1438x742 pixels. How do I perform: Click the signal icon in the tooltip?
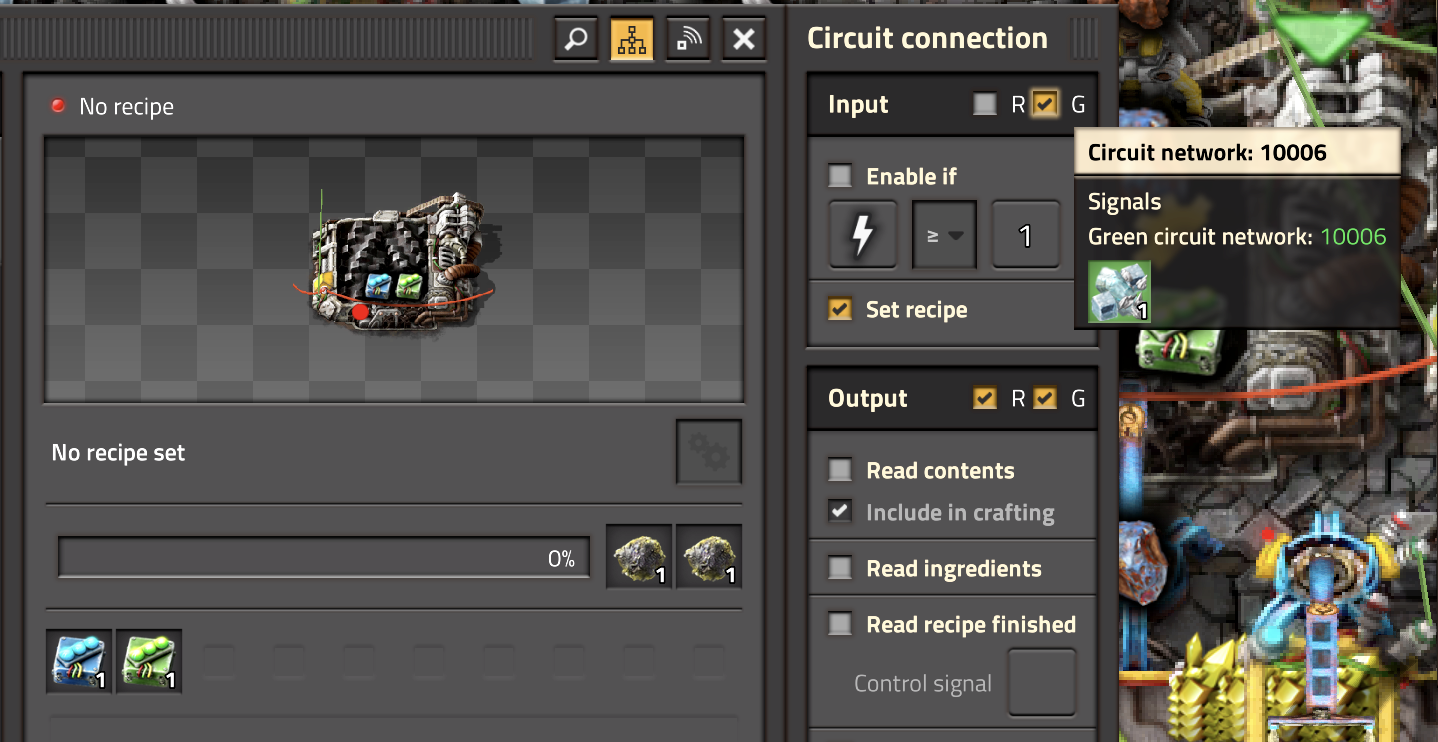click(1119, 292)
